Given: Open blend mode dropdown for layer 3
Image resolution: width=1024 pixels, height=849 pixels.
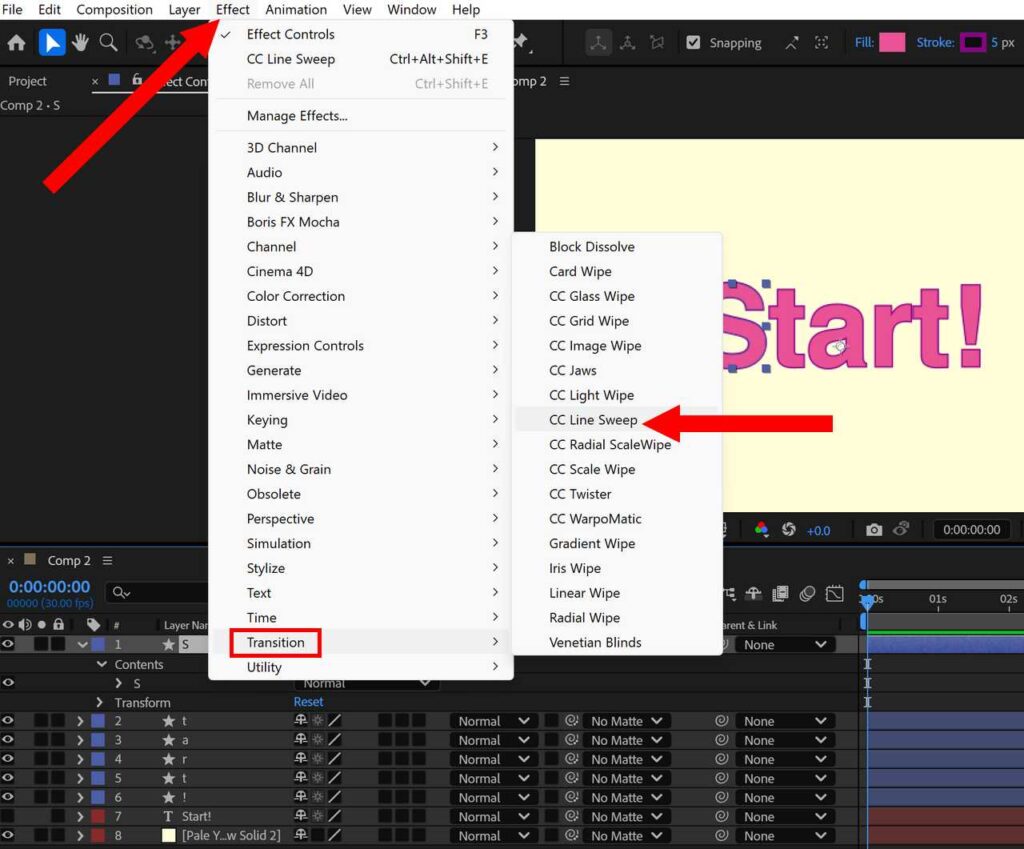Looking at the screenshot, I should tap(493, 740).
